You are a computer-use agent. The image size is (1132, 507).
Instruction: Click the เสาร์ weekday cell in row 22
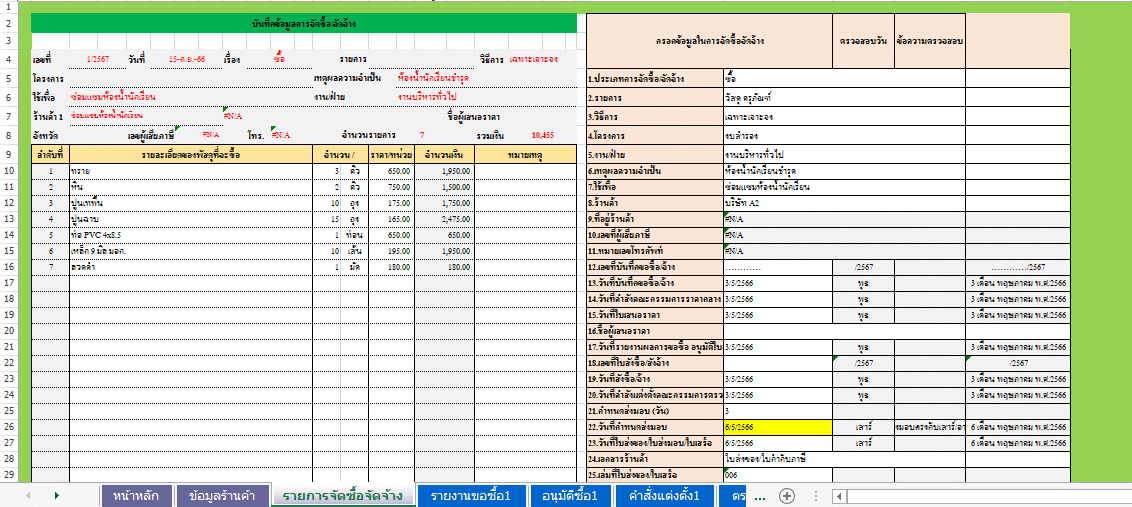pyautogui.click(x=863, y=427)
